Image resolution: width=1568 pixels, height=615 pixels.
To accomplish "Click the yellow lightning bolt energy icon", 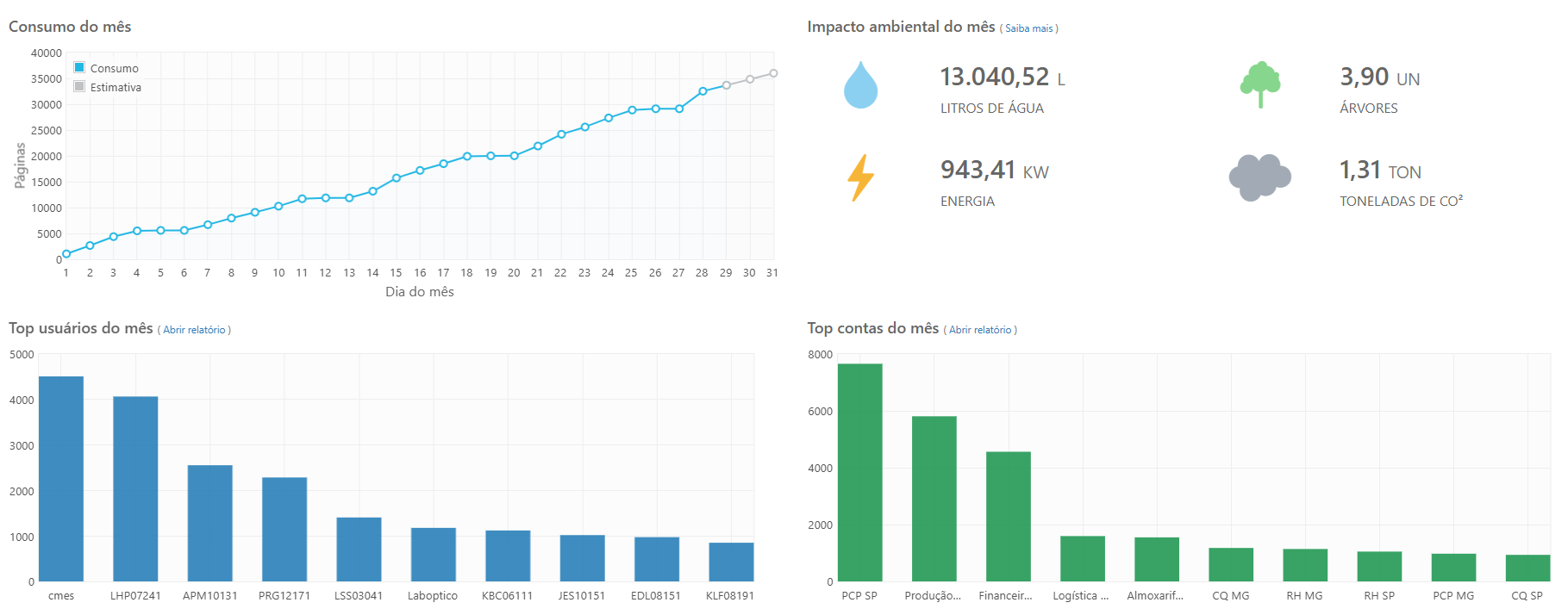I will coord(860,177).
